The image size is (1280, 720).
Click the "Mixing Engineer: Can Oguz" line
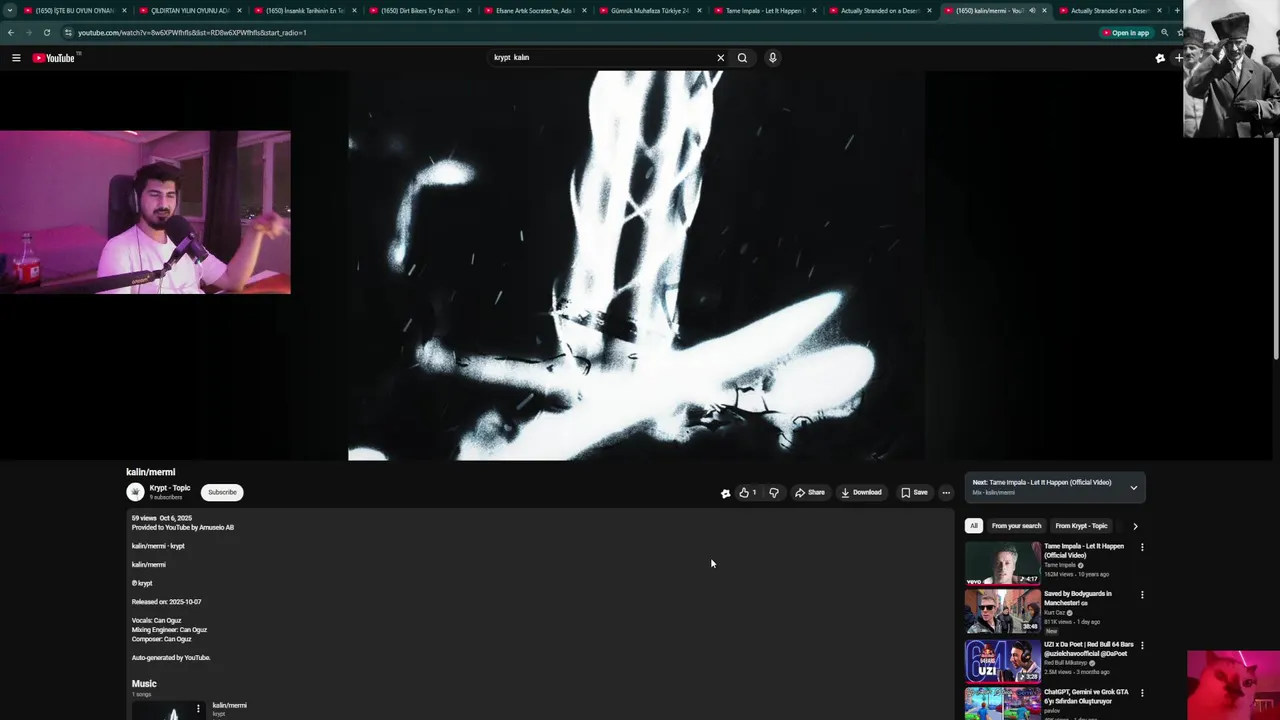tap(169, 630)
